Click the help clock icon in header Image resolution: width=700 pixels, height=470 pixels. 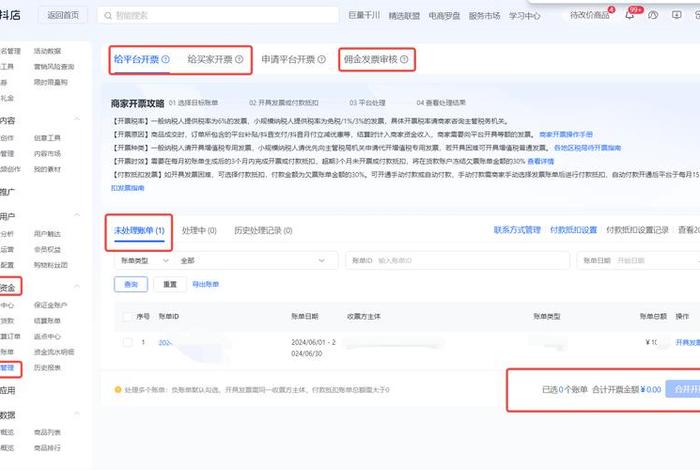pyautogui.click(x=653, y=15)
